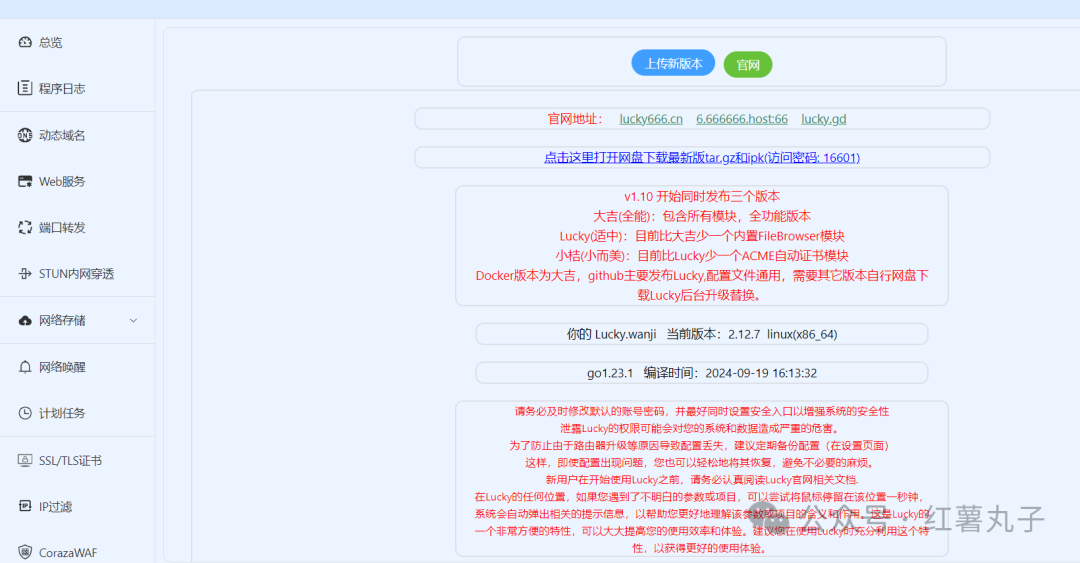
Task: Open the 总览 menu item
Action: [77, 42]
